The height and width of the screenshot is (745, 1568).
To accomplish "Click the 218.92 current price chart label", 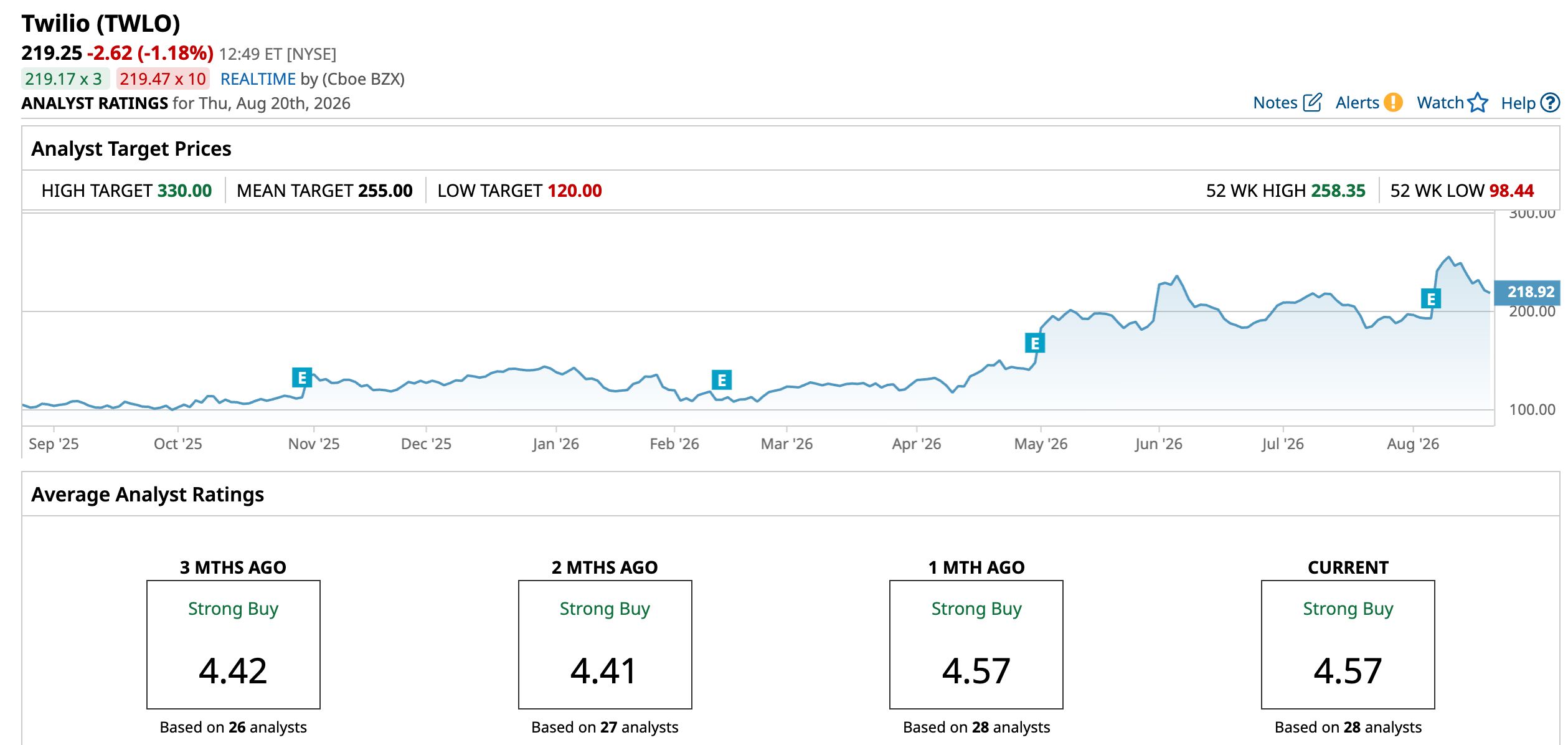I will 1527,292.
